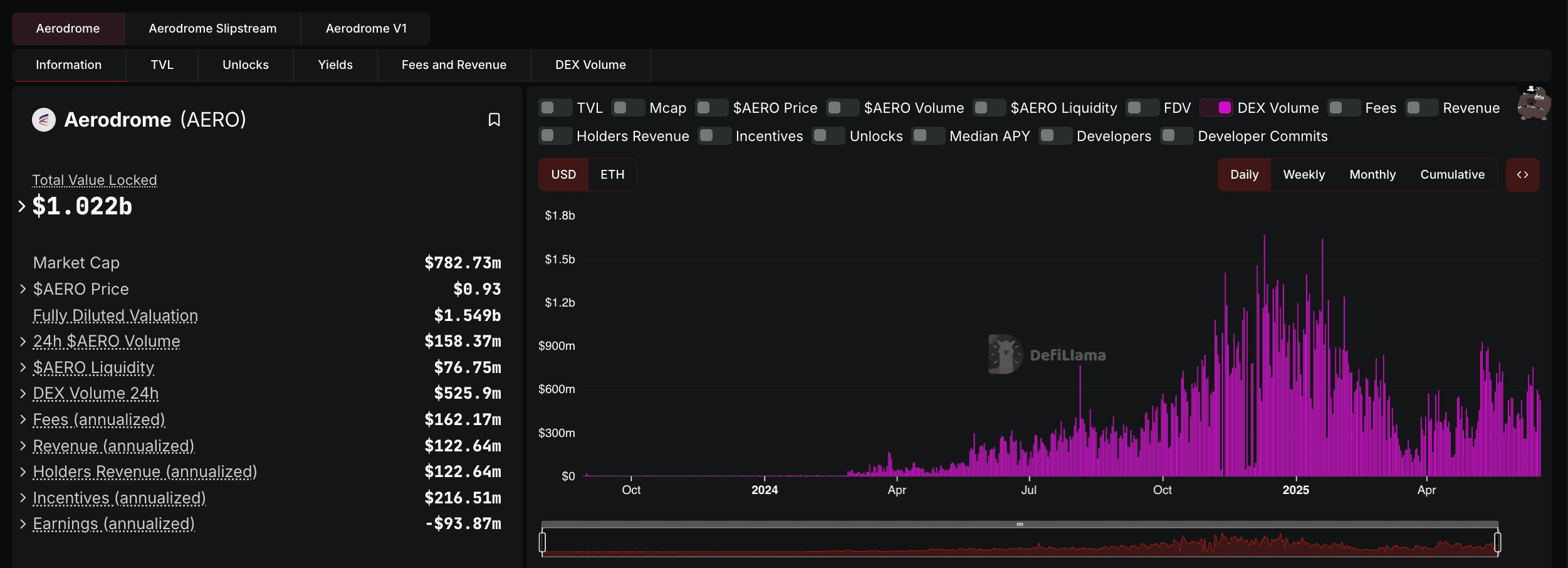The width and height of the screenshot is (1568, 568).
Task: Click the right handle of the range slider
Action: coord(1497,542)
